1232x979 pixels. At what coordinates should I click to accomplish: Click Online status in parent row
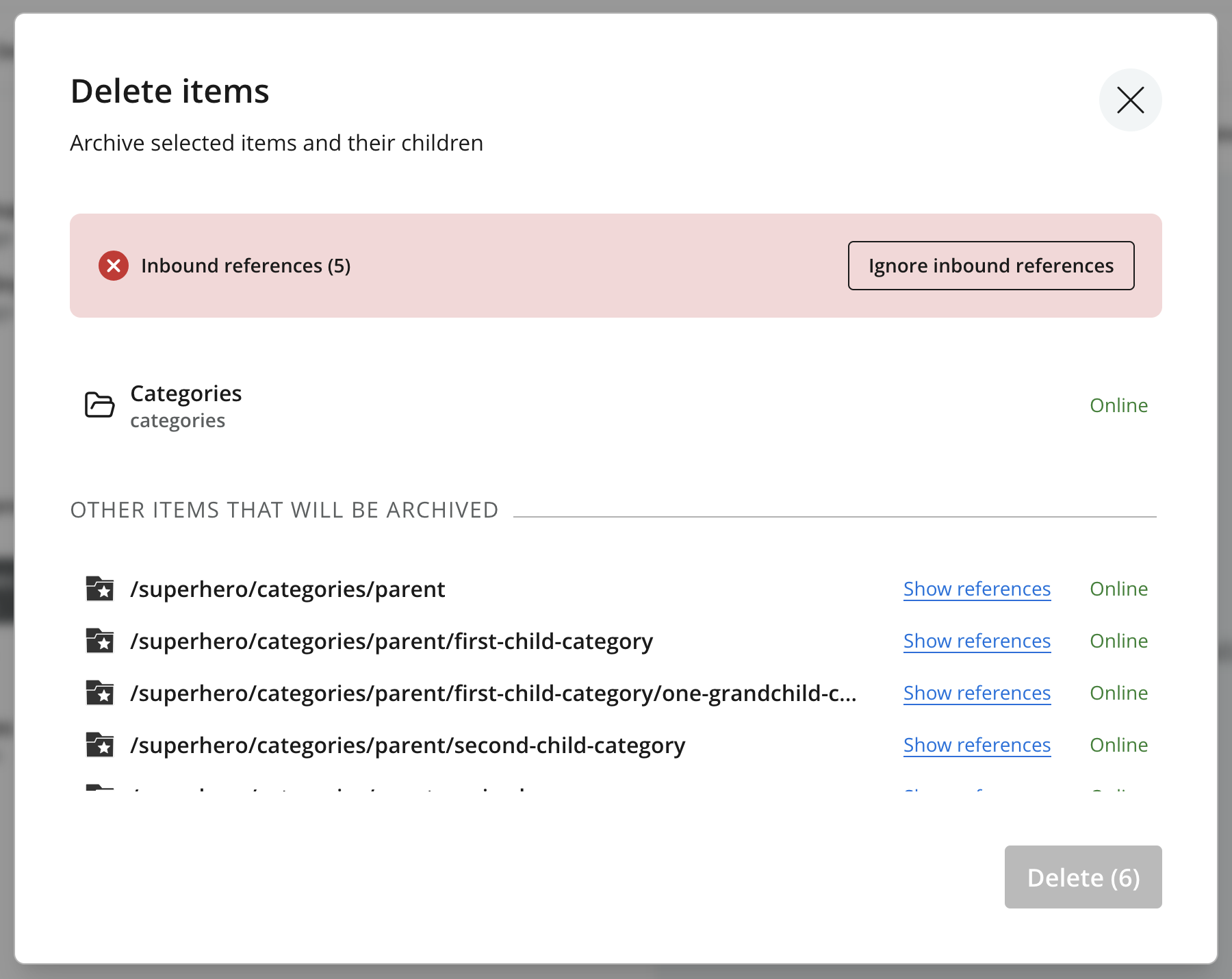click(1118, 589)
